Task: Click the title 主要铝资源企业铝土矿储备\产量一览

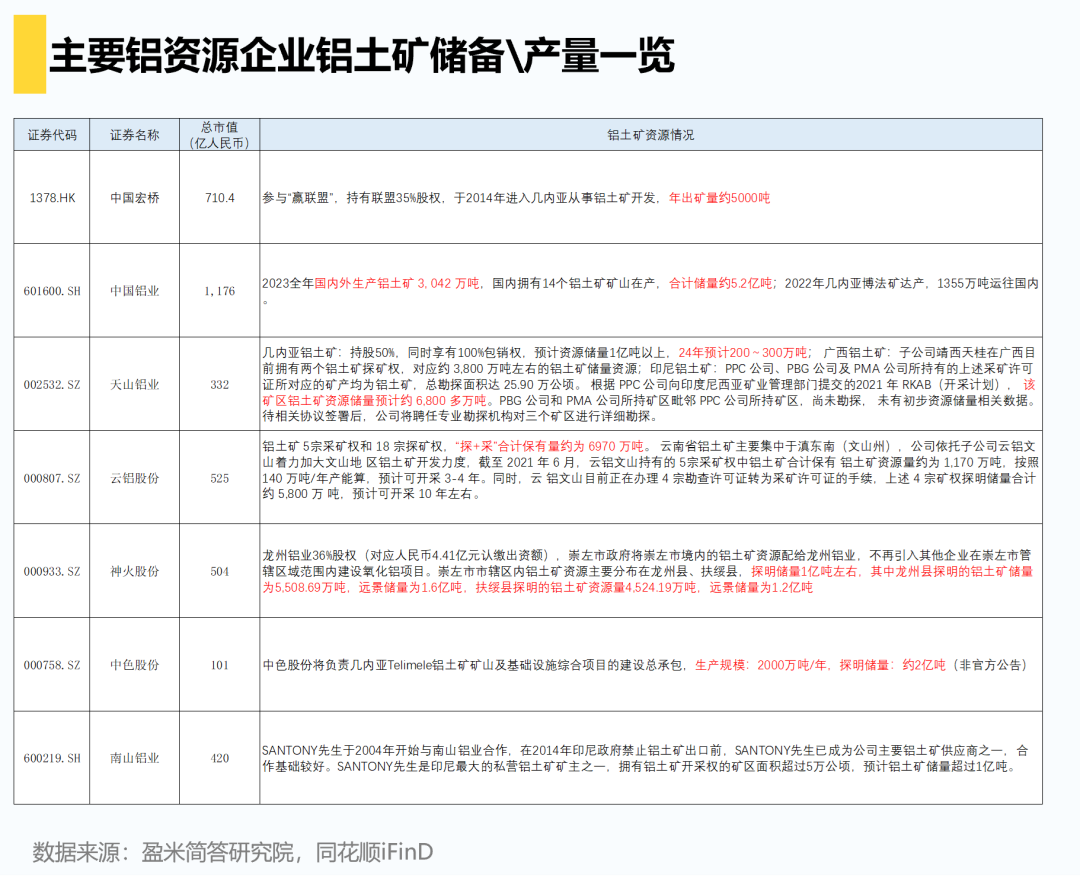Action: coord(361,55)
